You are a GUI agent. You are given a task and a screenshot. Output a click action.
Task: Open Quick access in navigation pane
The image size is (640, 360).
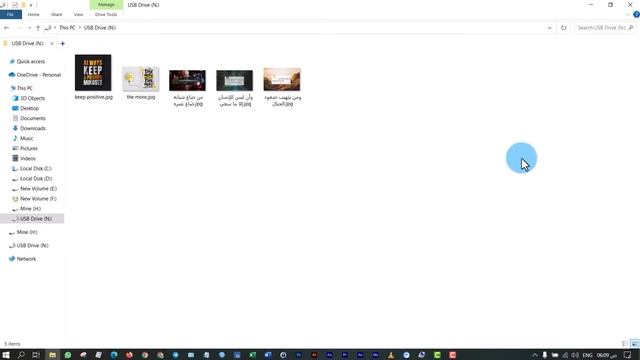[31, 61]
